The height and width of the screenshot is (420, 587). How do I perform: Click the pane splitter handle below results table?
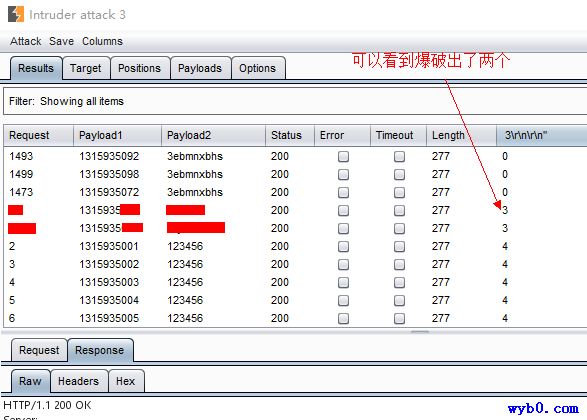(420, 331)
